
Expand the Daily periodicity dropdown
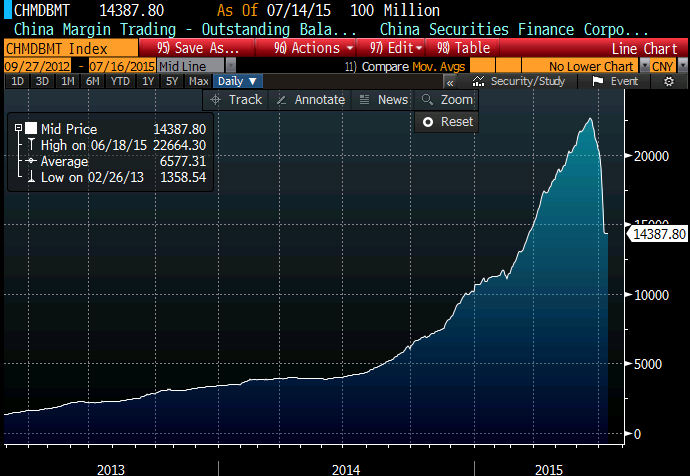point(238,81)
